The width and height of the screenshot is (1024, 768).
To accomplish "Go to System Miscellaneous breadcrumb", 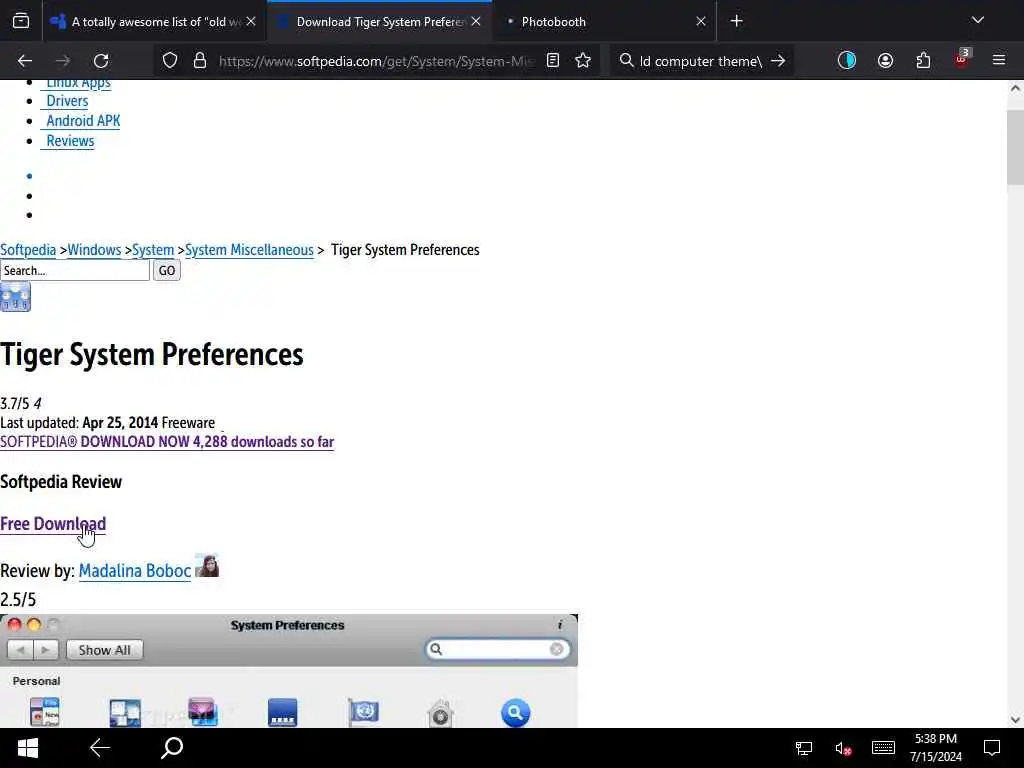I will click(x=249, y=250).
